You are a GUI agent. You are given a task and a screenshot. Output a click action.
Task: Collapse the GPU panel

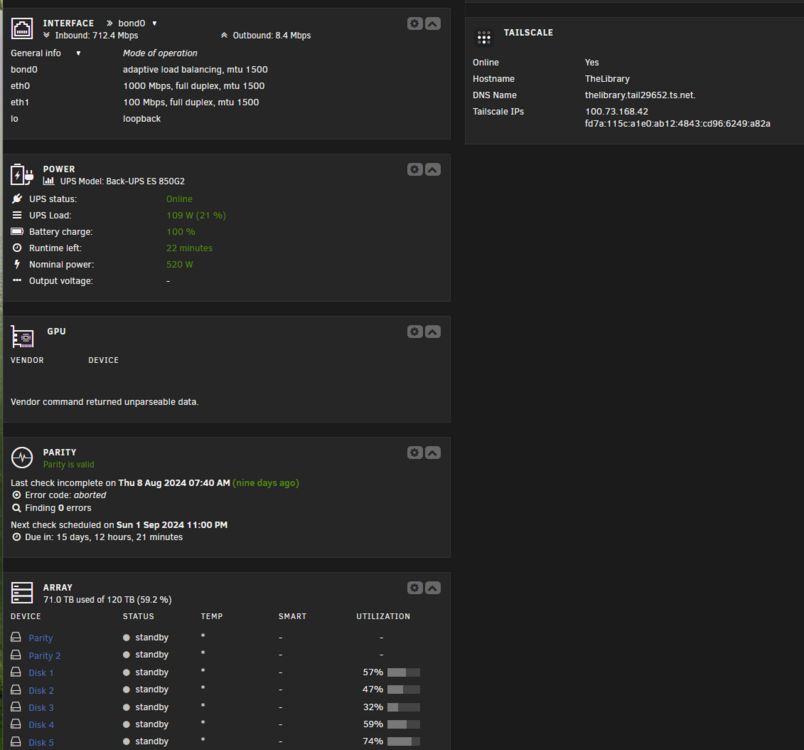(x=433, y=332)
